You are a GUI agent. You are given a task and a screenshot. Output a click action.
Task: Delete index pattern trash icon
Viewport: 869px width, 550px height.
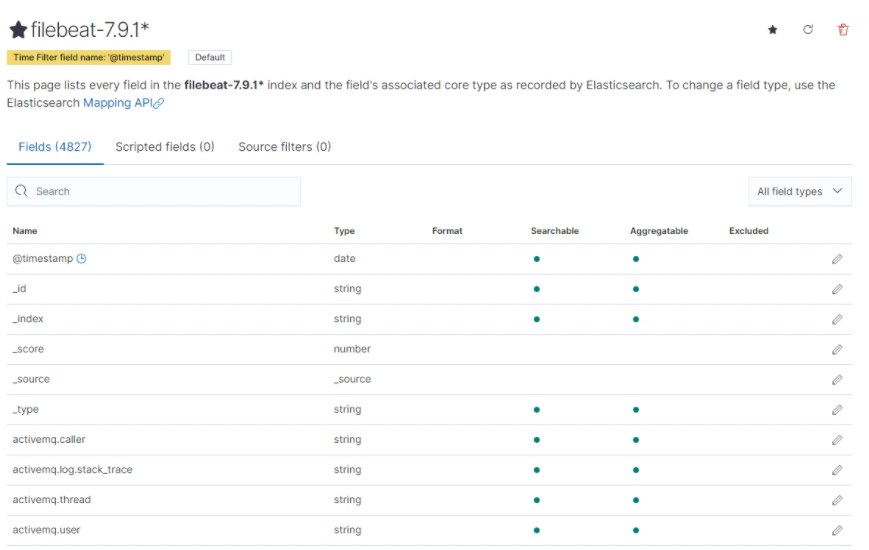843,30
